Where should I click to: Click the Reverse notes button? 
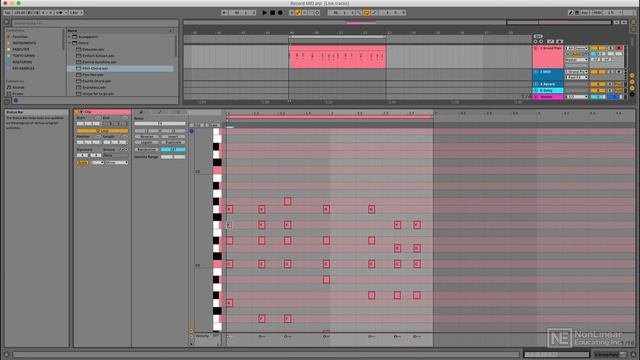pyautogui.click(x=147, y=137)
